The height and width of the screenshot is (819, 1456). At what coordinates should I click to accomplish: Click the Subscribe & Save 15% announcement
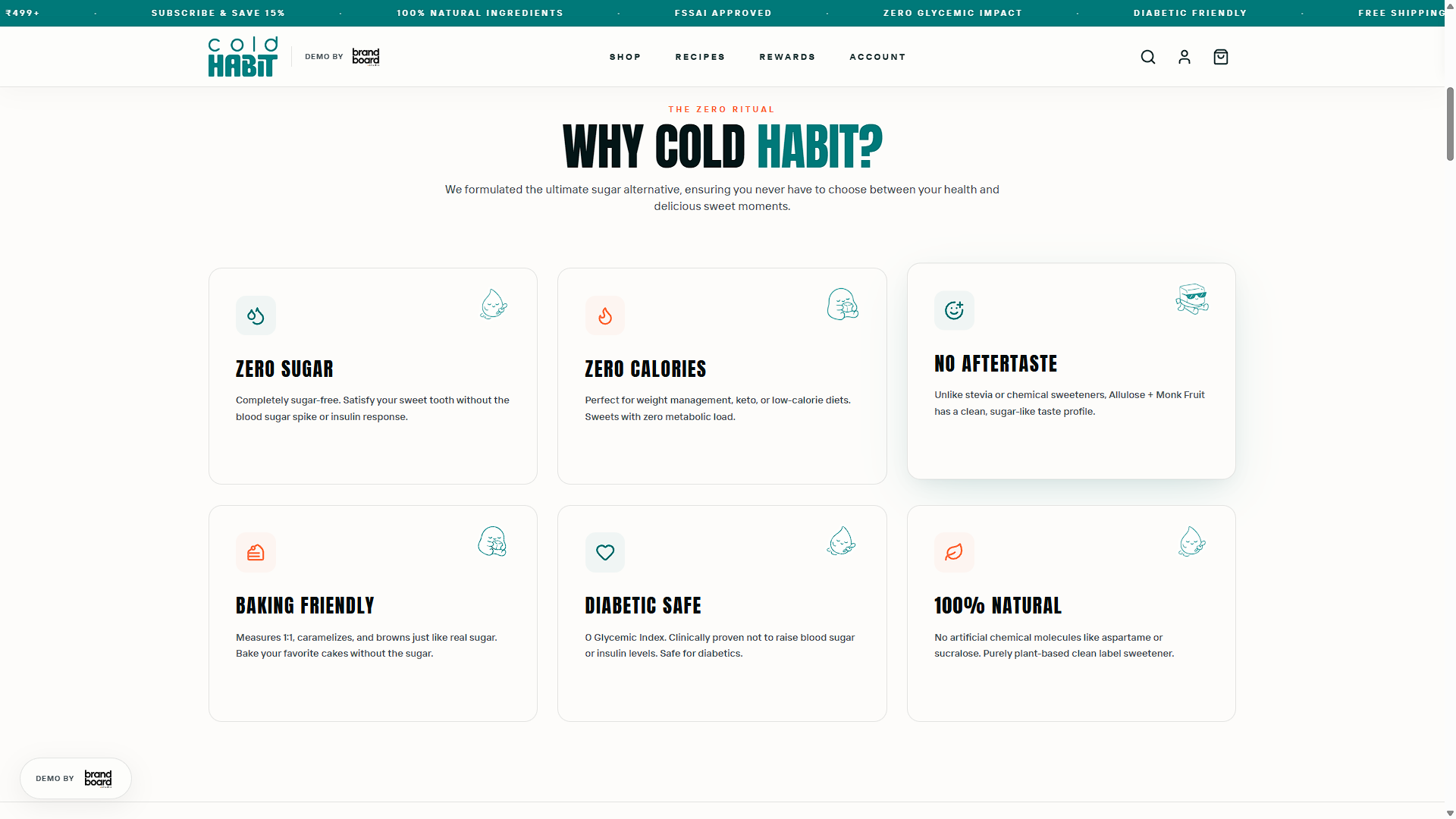pyautogui.click(x=218, y=13)
